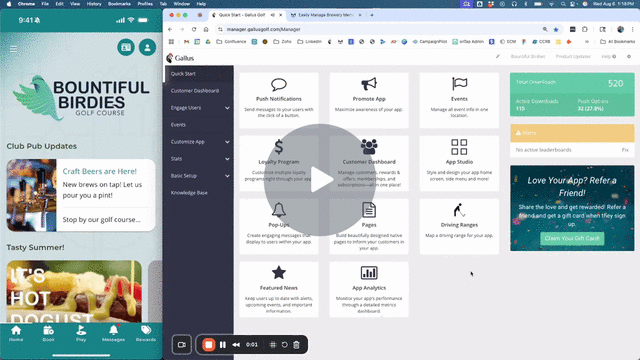Play the video with center play button
This screenshot has height=360, width=640.
pyautogui.click(x=320, y=180)
